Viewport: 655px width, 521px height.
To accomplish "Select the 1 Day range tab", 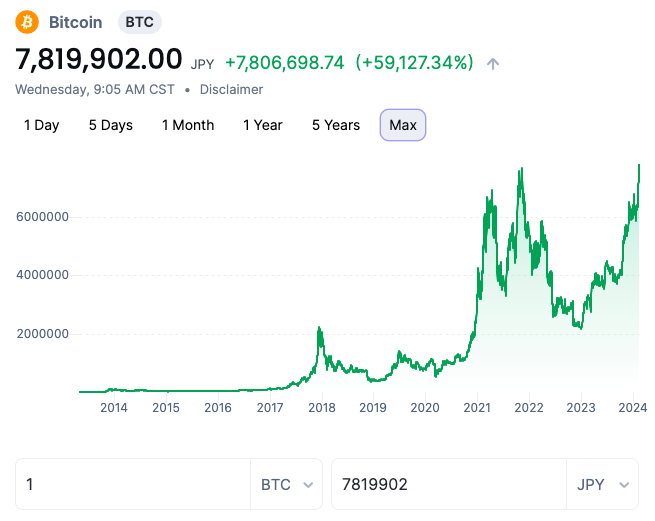I will click(x=41, y=125).
